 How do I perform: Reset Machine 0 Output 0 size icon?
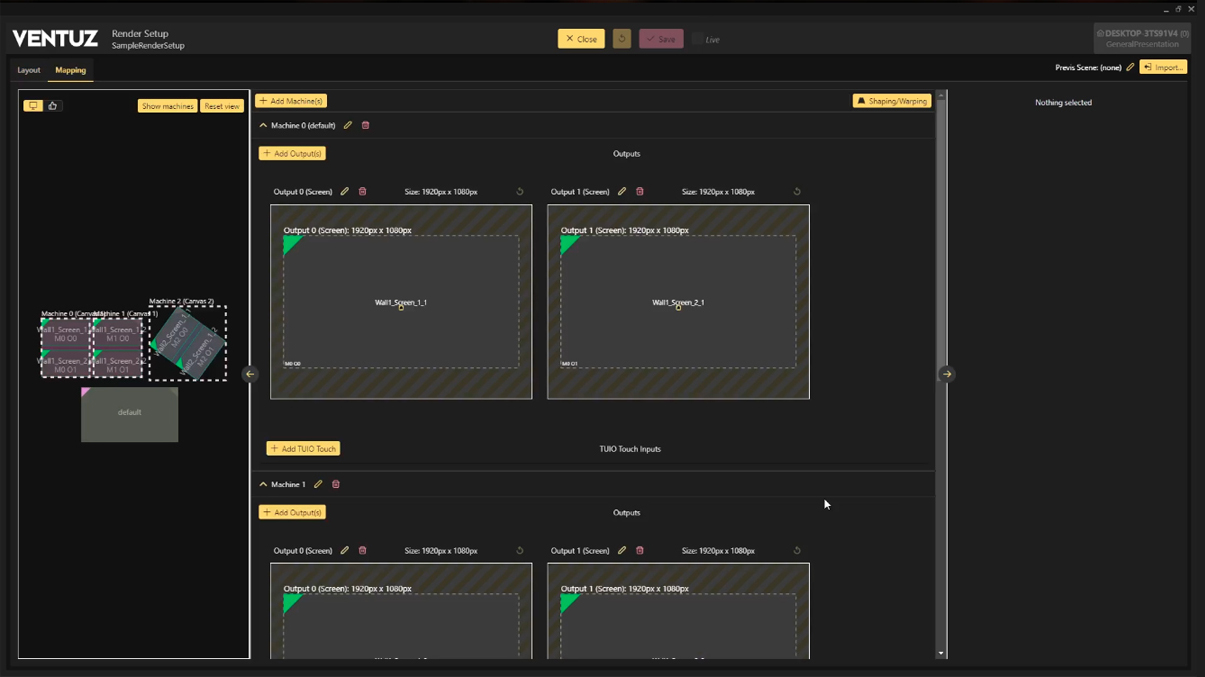[520, 192]
